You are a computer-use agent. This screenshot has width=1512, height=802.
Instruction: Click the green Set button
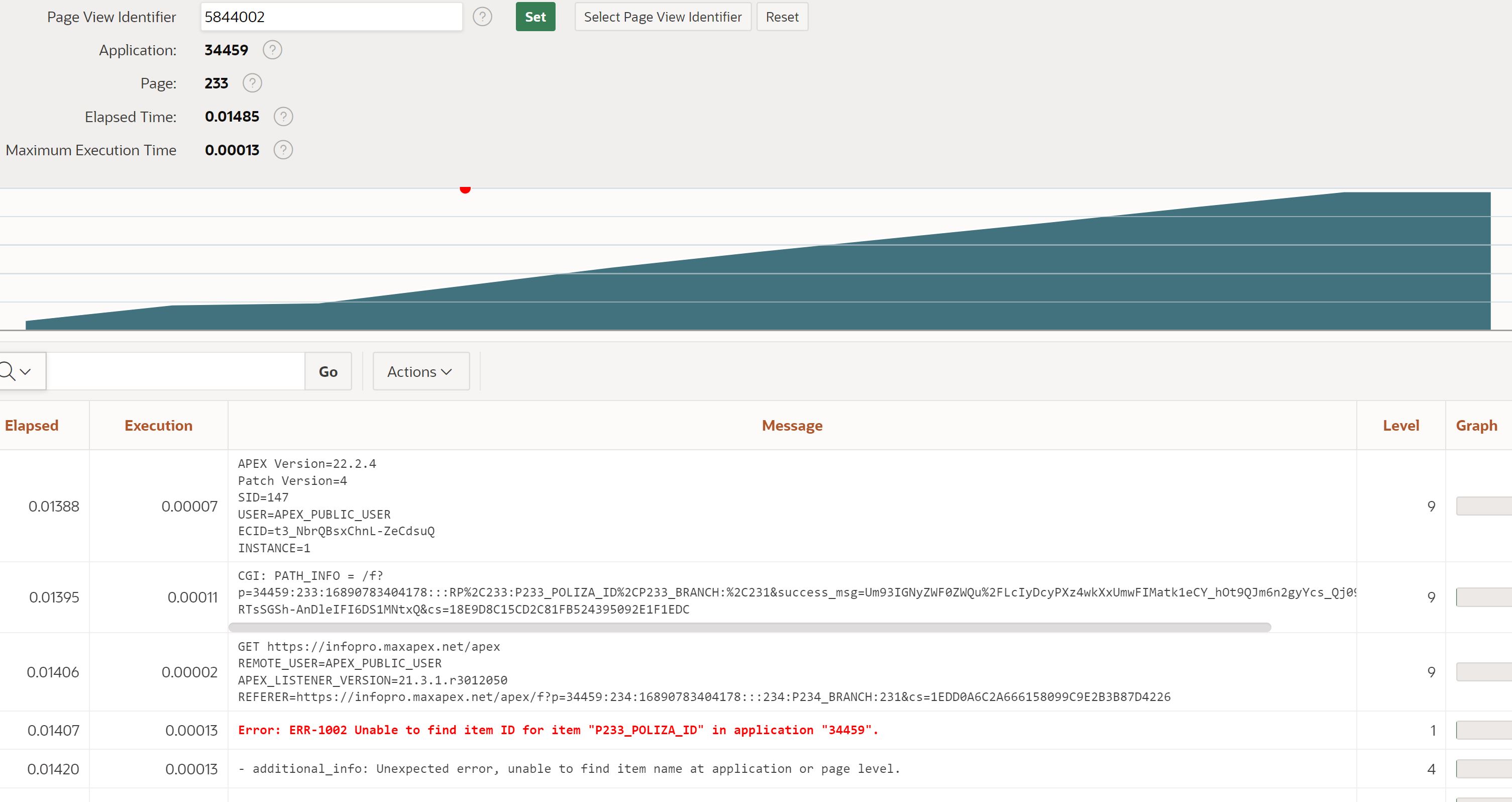coord(535,17)
